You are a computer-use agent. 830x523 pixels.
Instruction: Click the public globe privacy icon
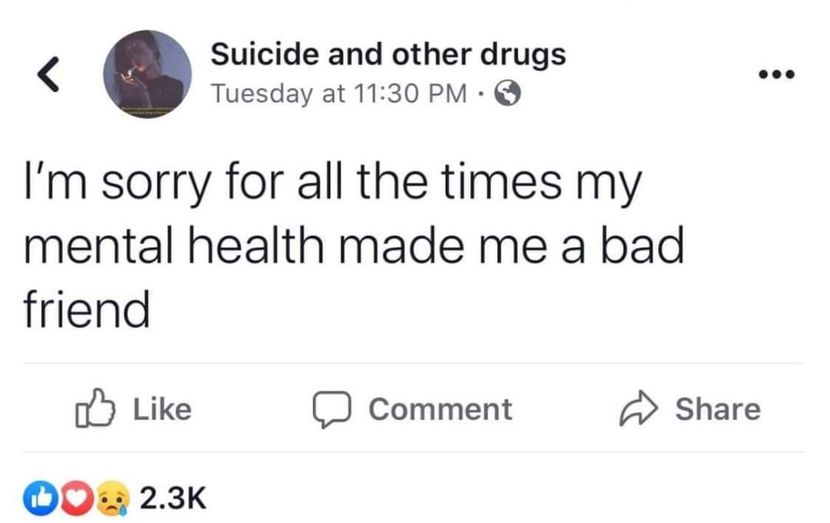click(x=508, y=94)
